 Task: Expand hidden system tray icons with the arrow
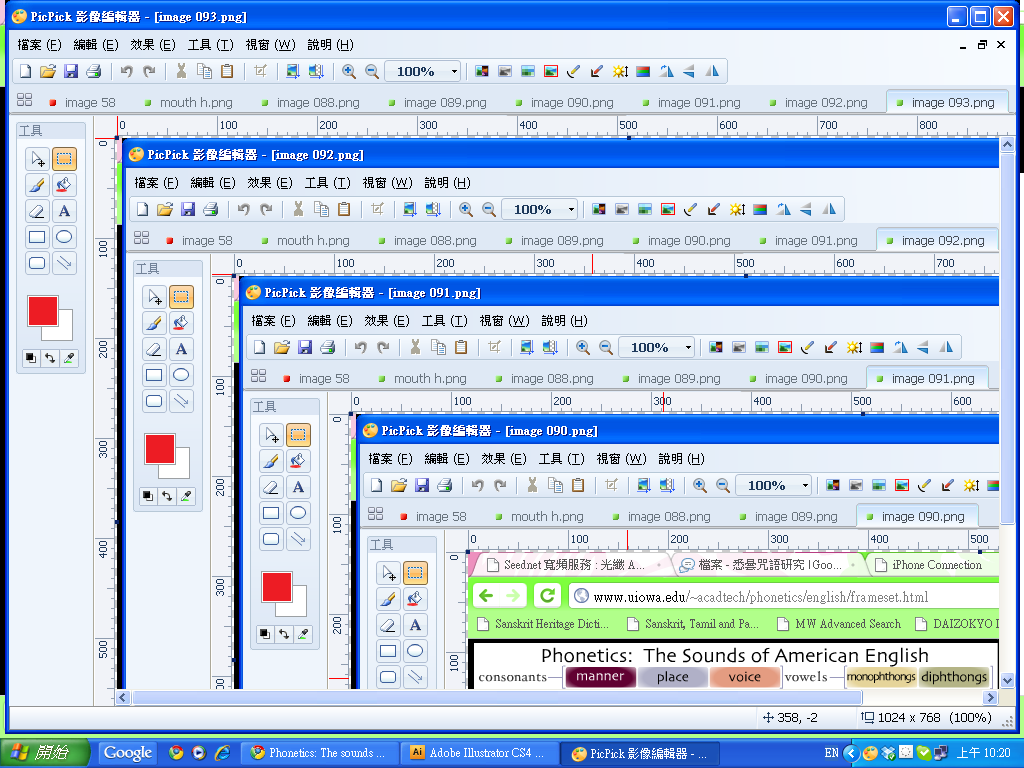851,753
